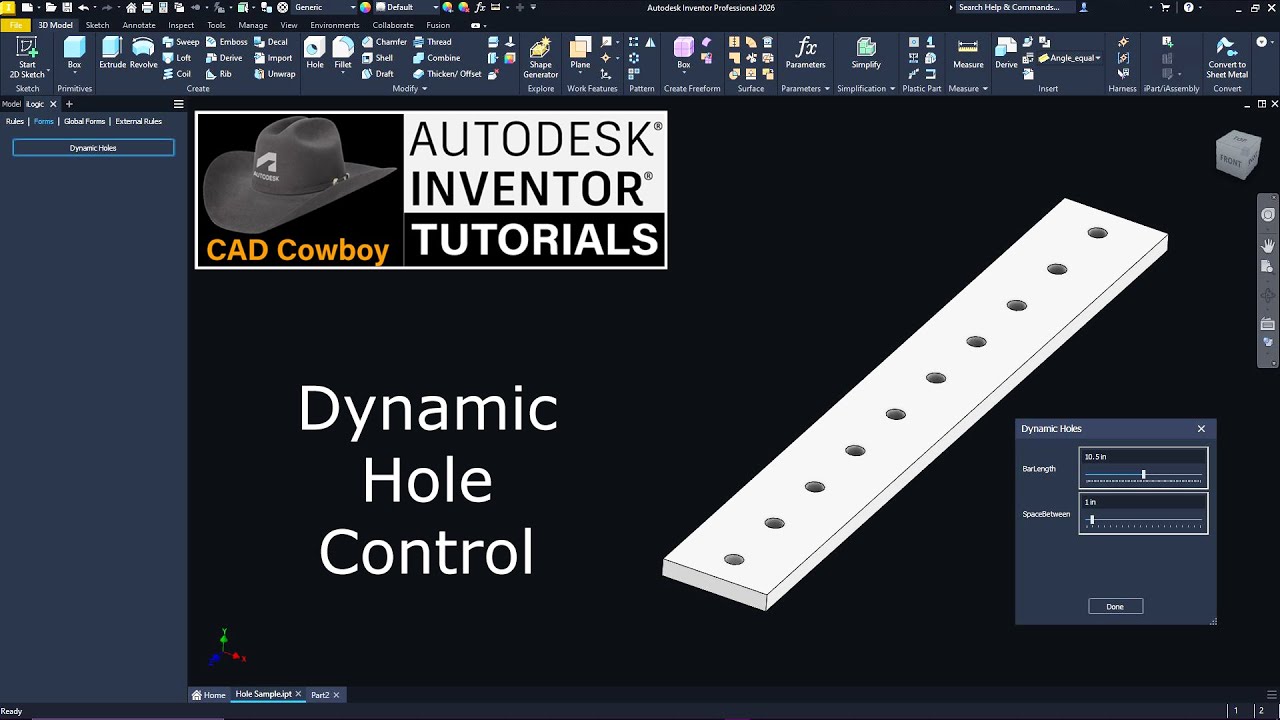This screenshot has height=720, width=1280.
Task: Click the BarLength 10.5 in field
Action: click(1143, 457)
